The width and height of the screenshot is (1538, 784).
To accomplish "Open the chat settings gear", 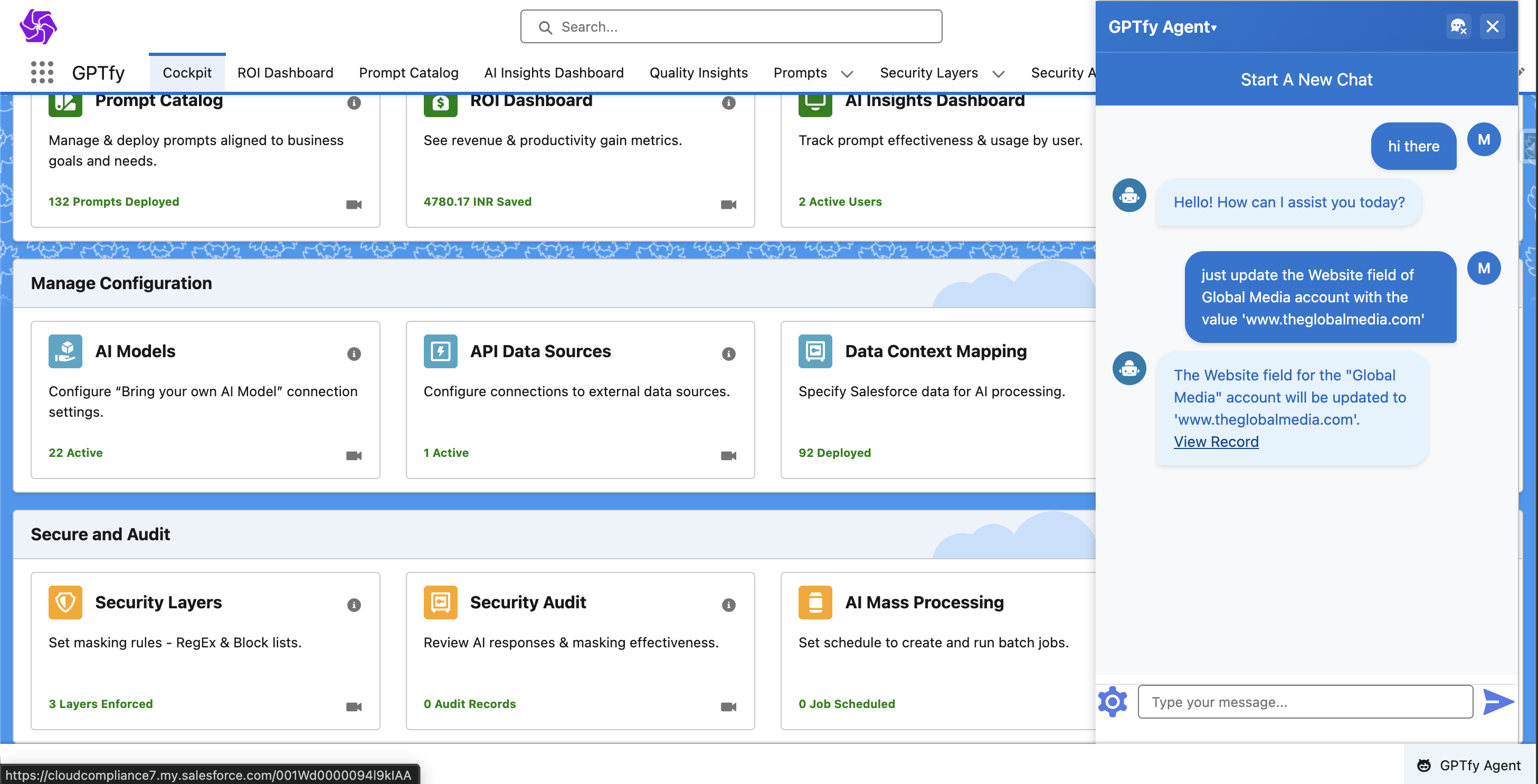I will click(x=1112, y=702).
